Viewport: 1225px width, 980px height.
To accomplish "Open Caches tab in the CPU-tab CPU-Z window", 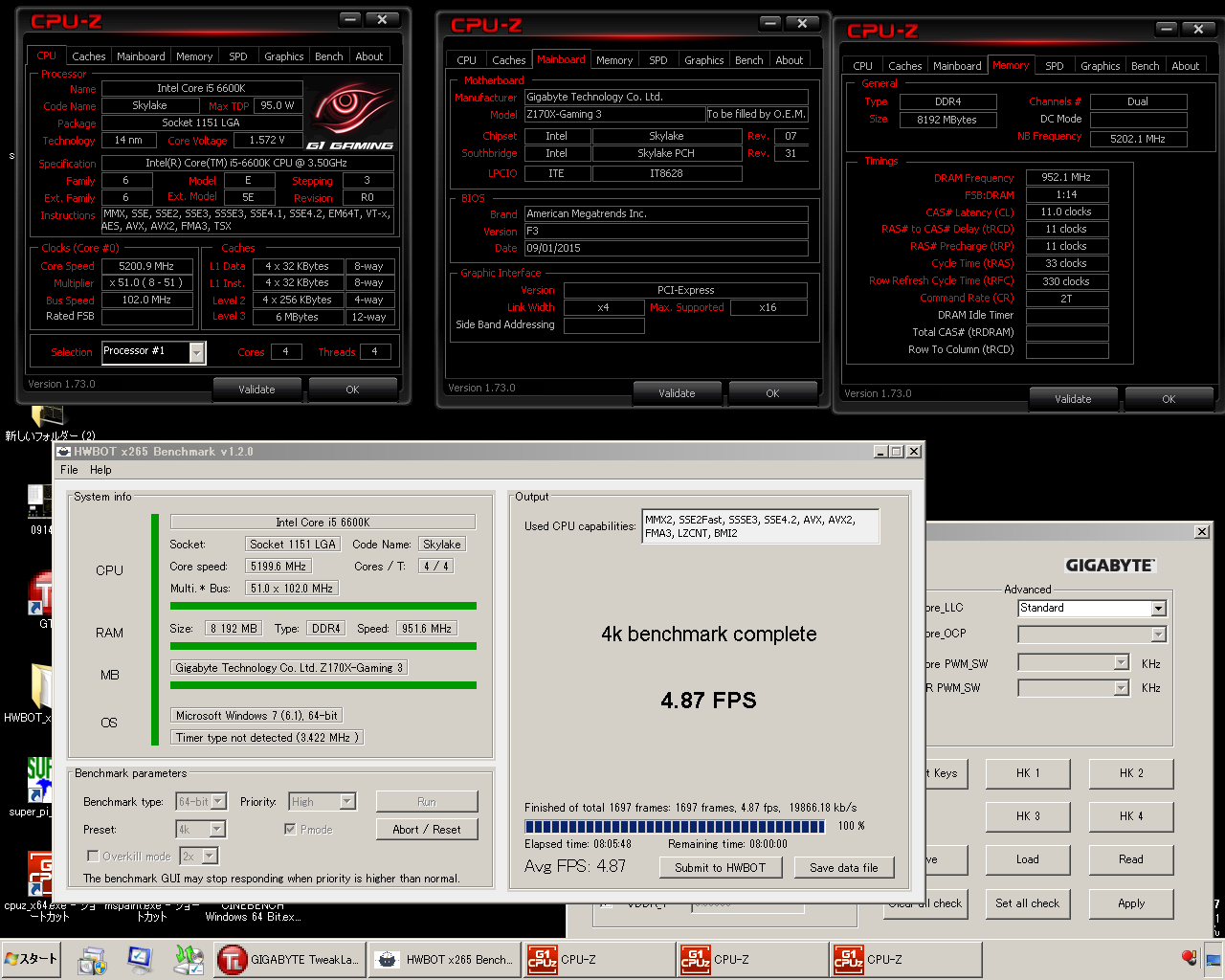I will tap(89, 56).
